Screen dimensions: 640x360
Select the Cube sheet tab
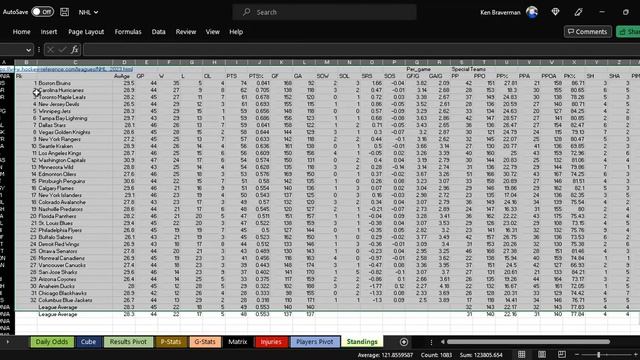pyautogui.click(x=88, y=342)
